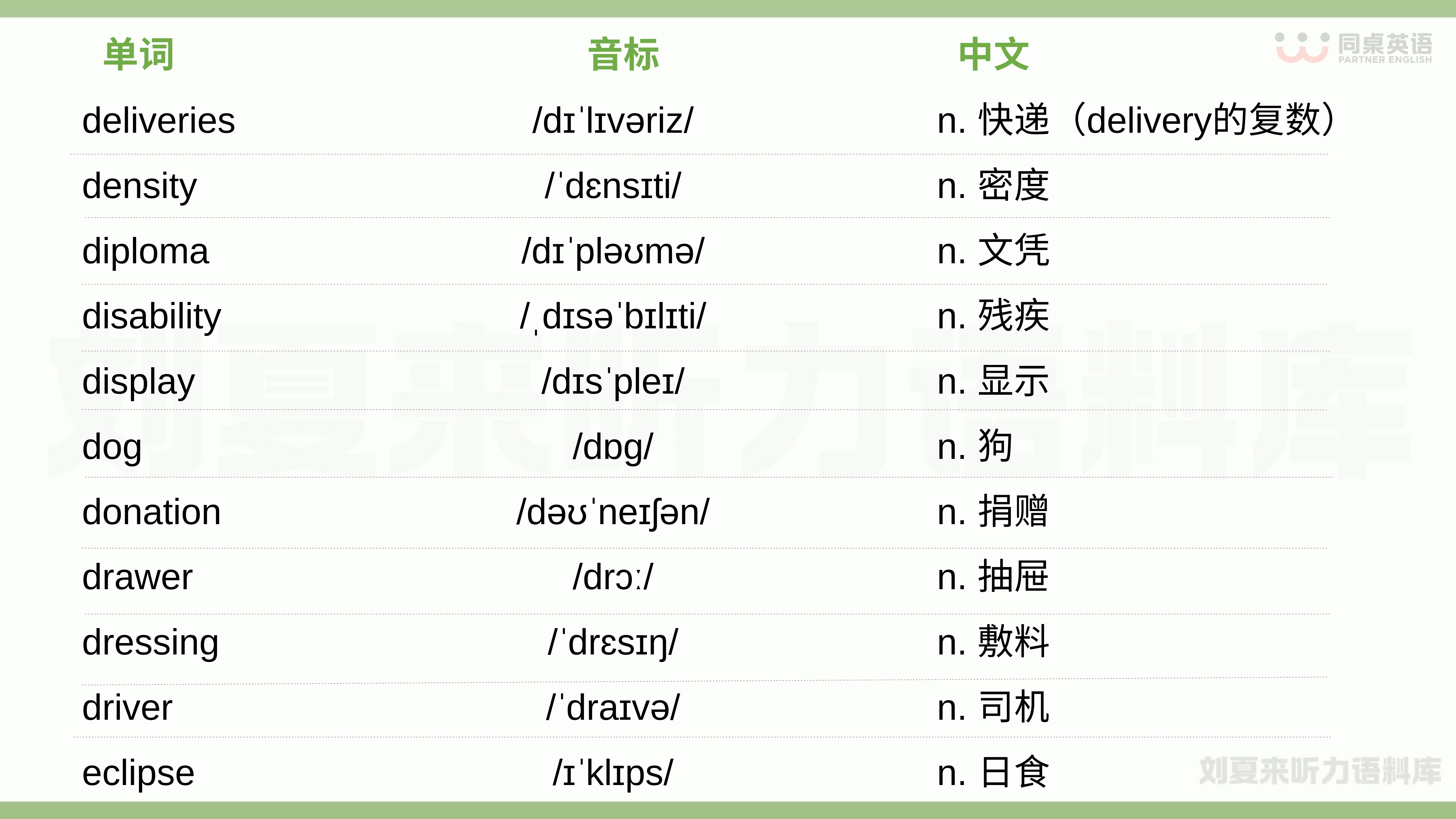Click the Partner English smiley logo
Image resolution: width=1456 pixels, height=819 pixels.
pyautogui.click(x=1301, y=48)
